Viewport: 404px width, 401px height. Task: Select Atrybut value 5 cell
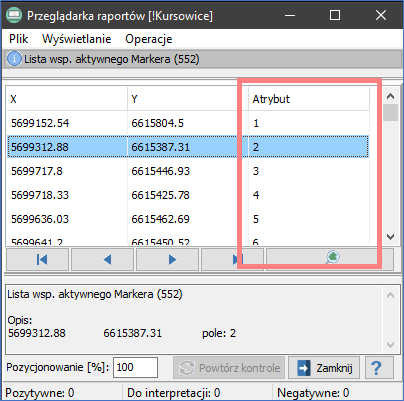click(x=309, y=219)
